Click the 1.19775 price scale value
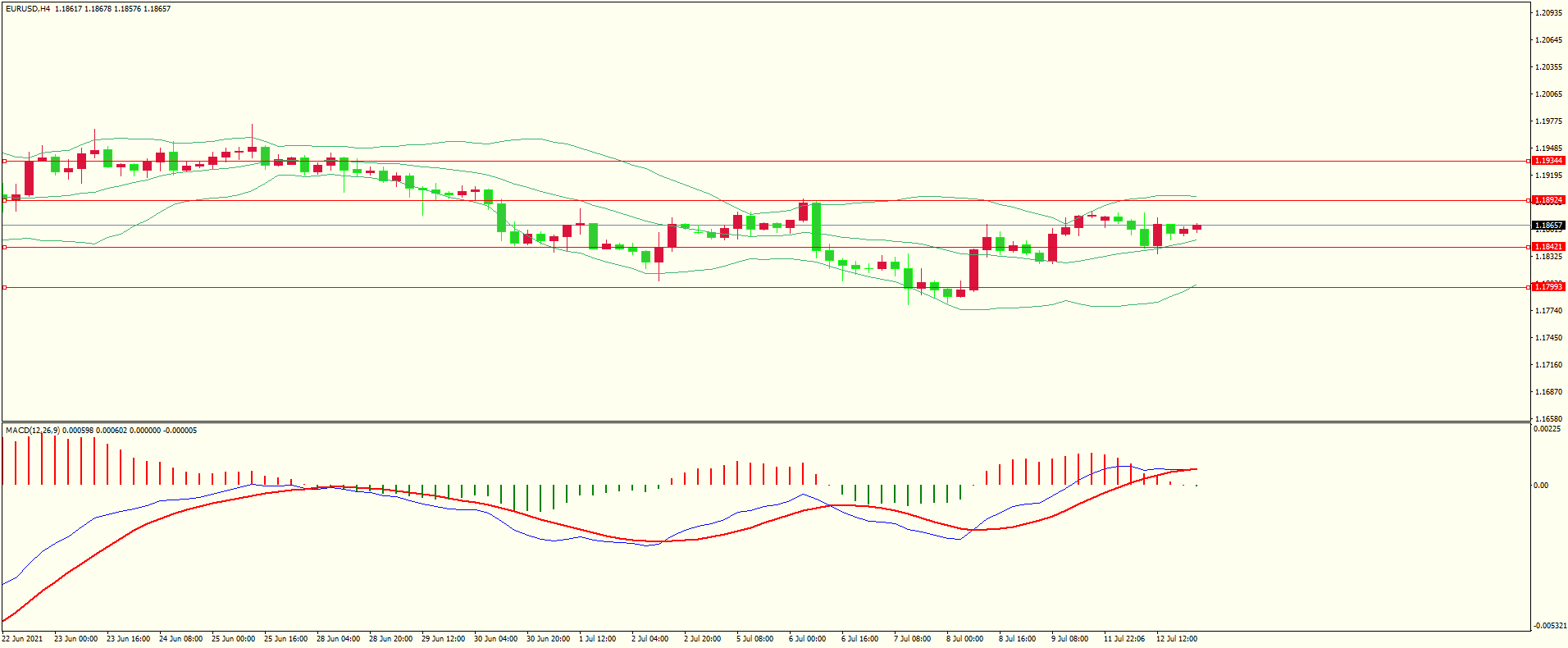1568x648 pixels. coord(1548,121)
